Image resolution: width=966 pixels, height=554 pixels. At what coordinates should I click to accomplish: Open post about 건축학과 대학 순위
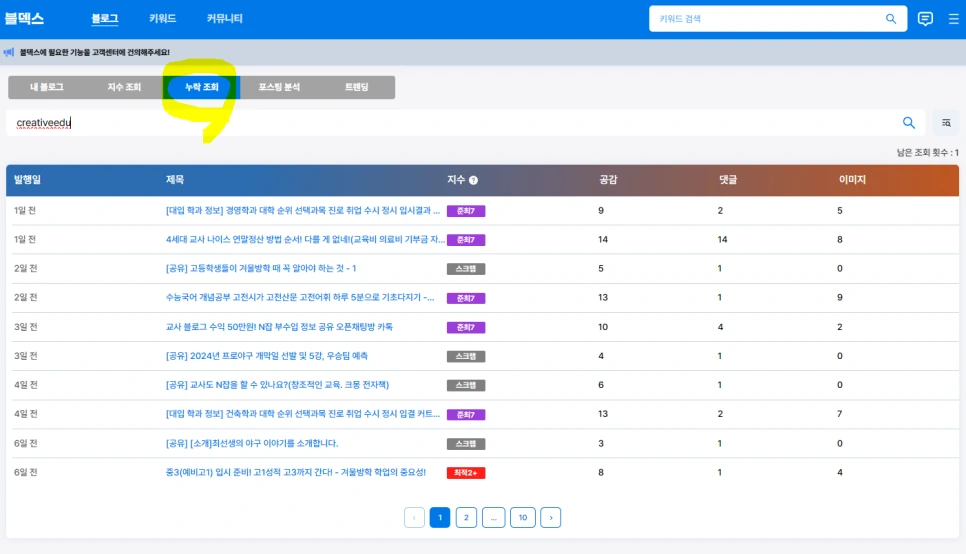302,413
